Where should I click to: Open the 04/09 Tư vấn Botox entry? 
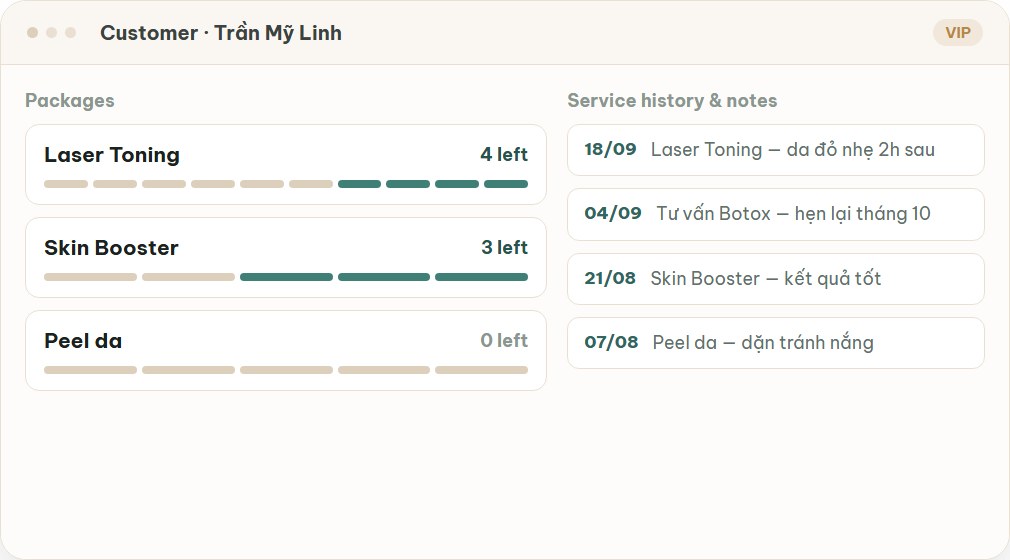pos(776,214)
